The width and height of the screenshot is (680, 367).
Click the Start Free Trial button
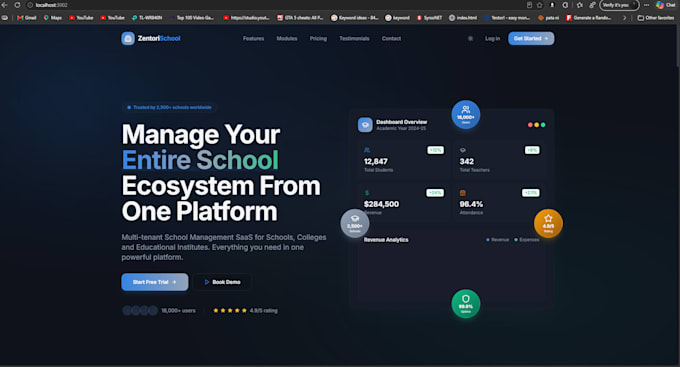pos(155,282)
